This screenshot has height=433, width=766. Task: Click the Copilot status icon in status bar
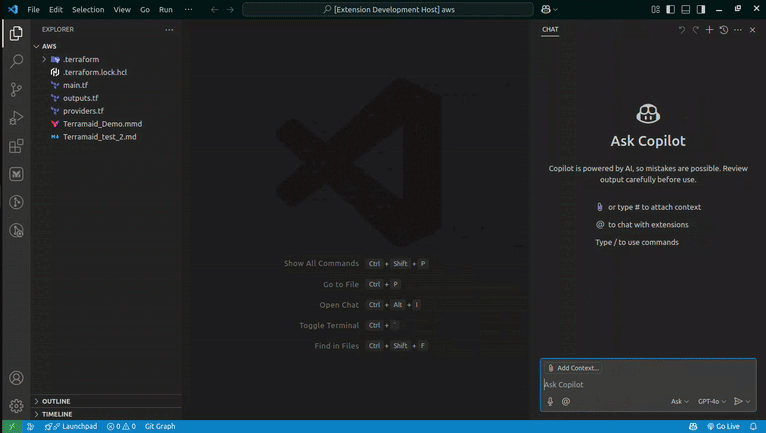[x=693, y=426]
